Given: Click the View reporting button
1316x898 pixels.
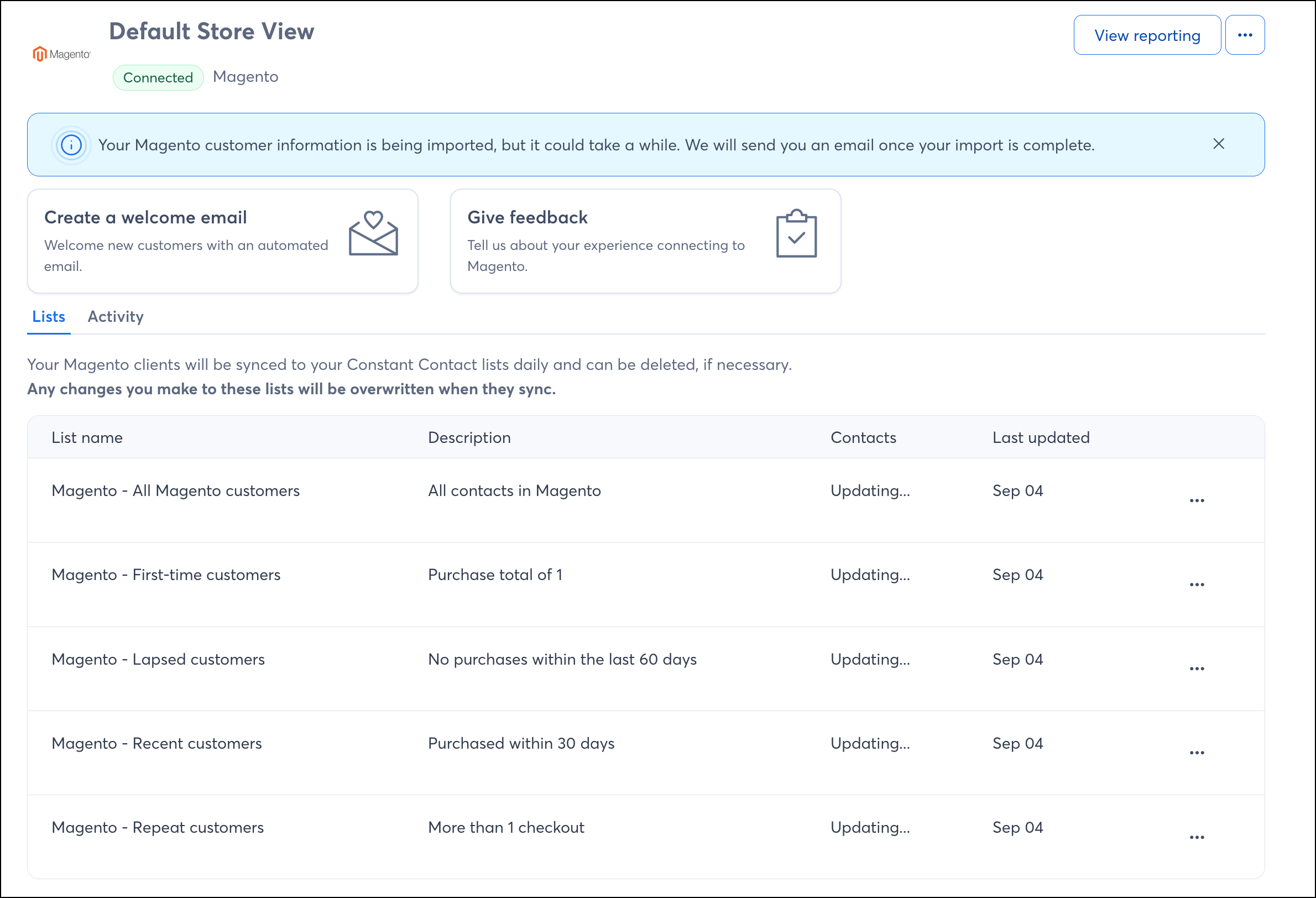Looking at the screenshot, I should (1147, 35).
